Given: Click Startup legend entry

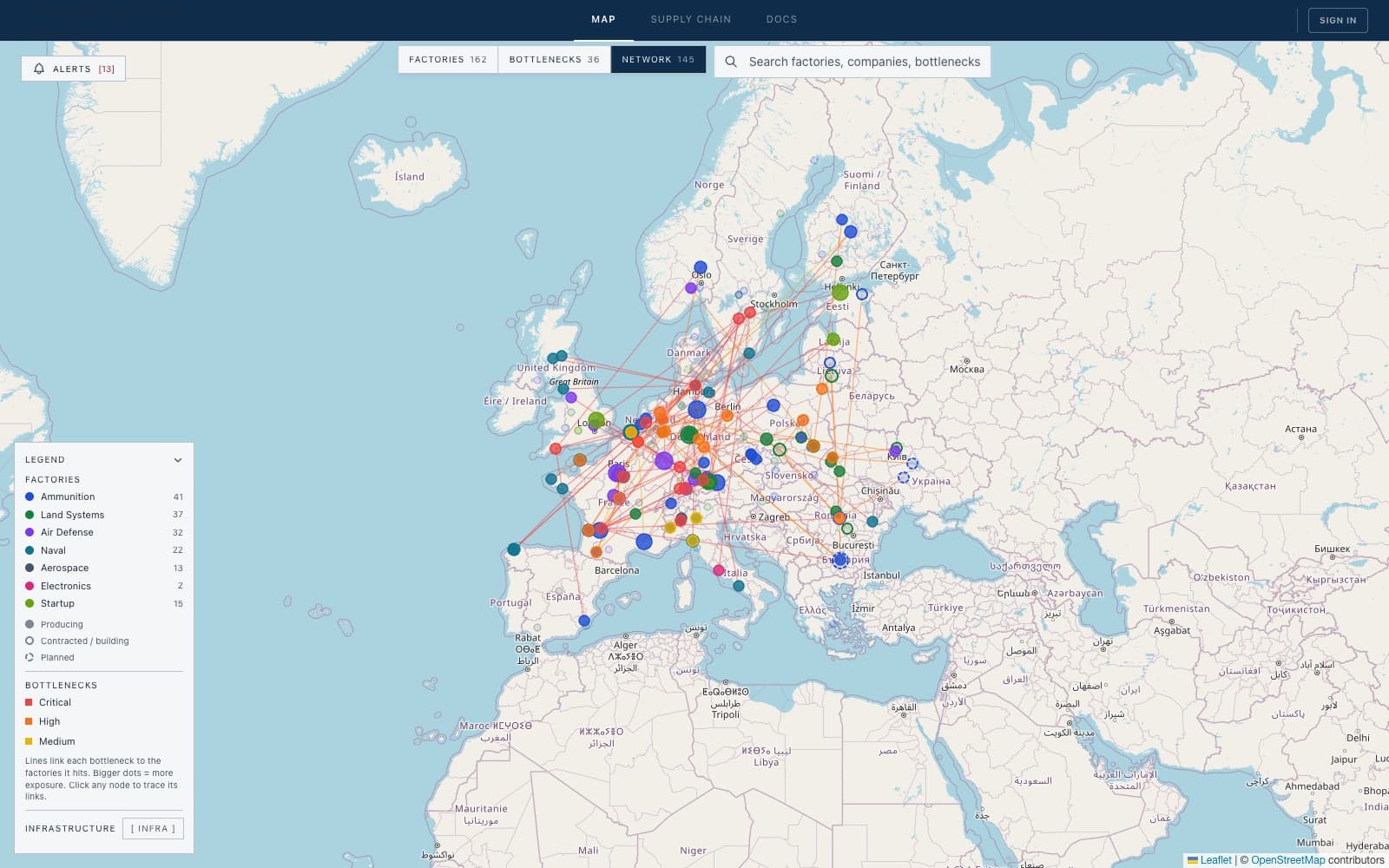Looking at the screenshot, I should coord(104,603).
